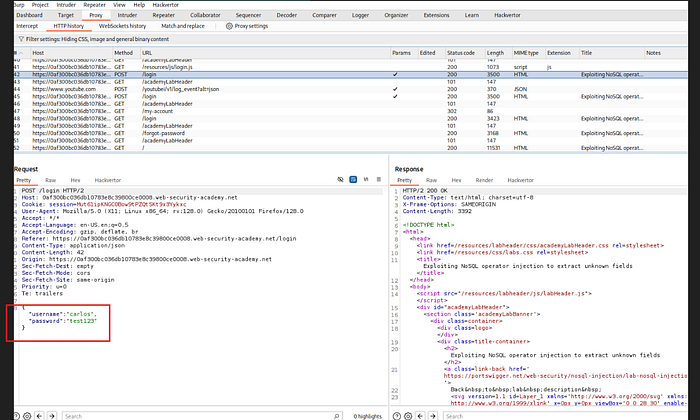
Task: Select Hackvertor view in Request panel
Action: [x=108, y=180]
